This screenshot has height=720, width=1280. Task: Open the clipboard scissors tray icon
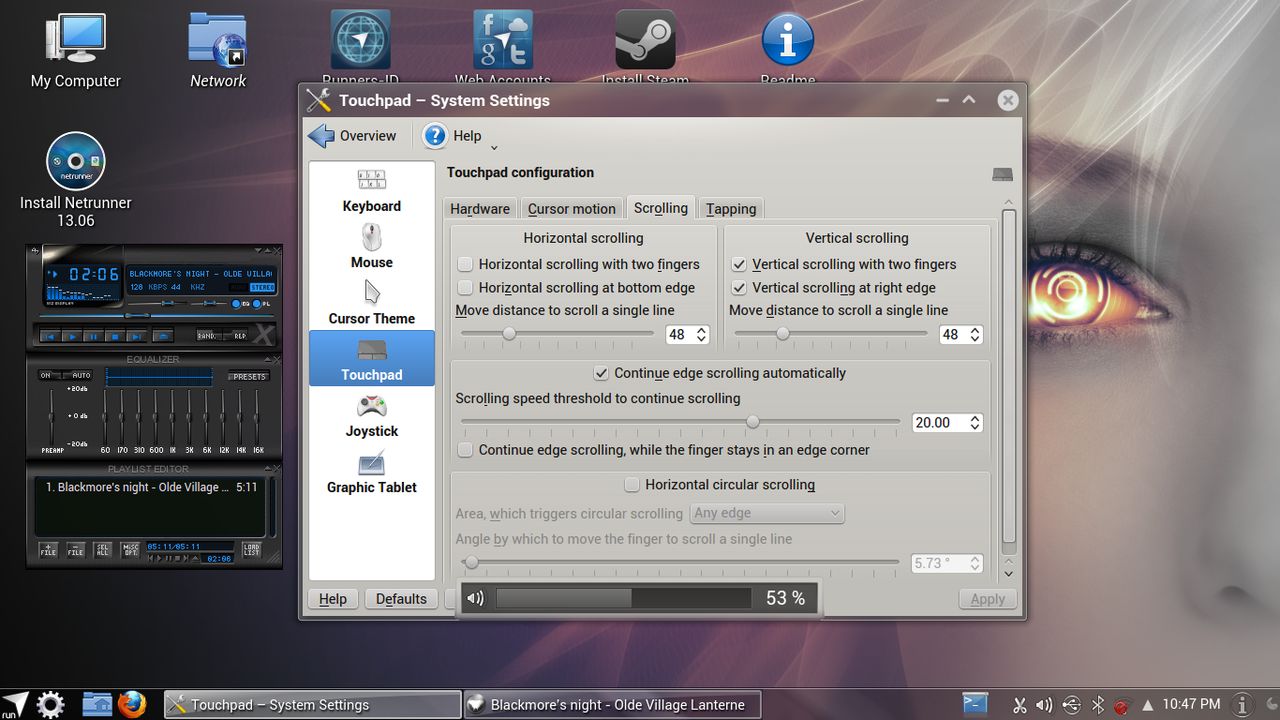click(1019, 705)
